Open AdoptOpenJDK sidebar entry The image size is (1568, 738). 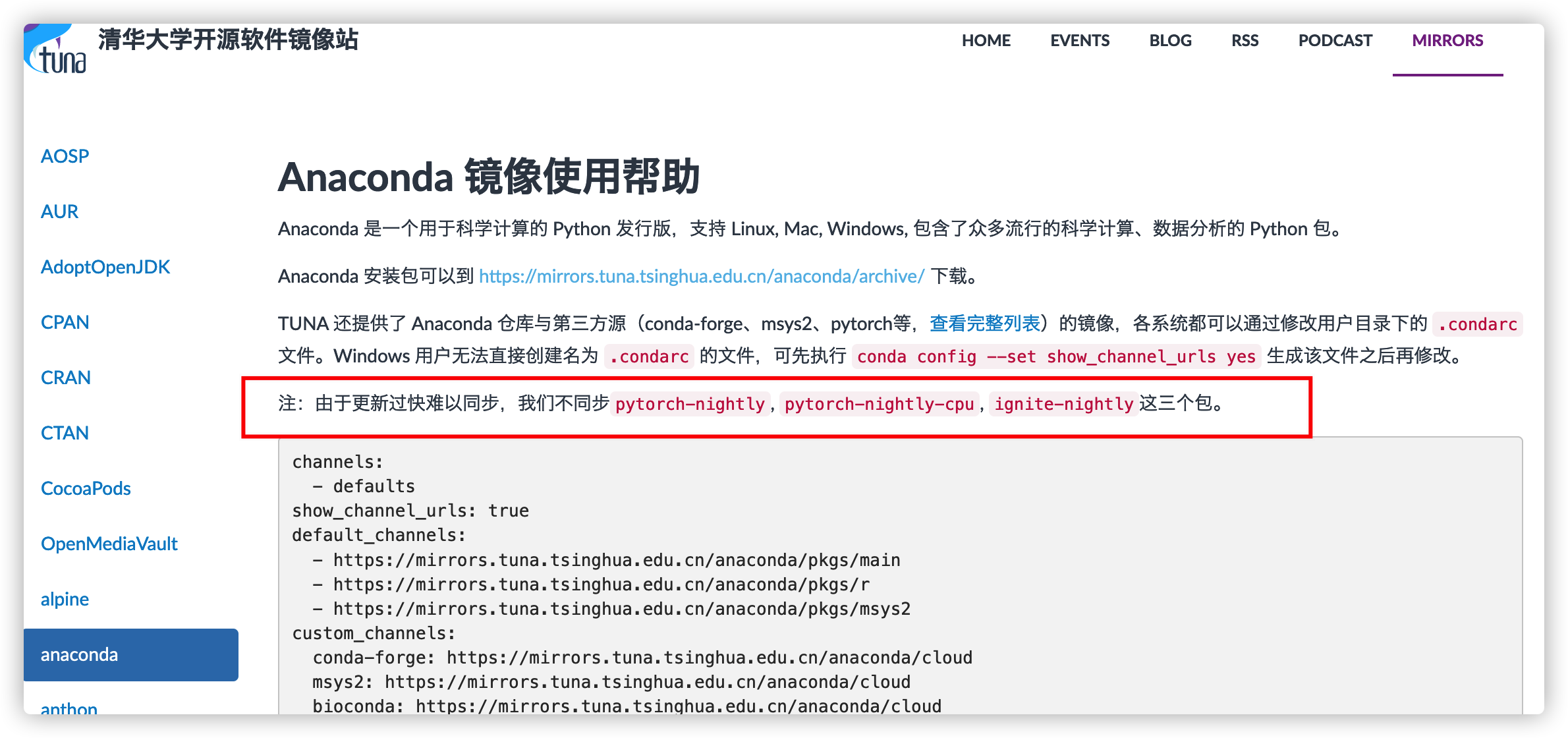click(x=105, y=267)
